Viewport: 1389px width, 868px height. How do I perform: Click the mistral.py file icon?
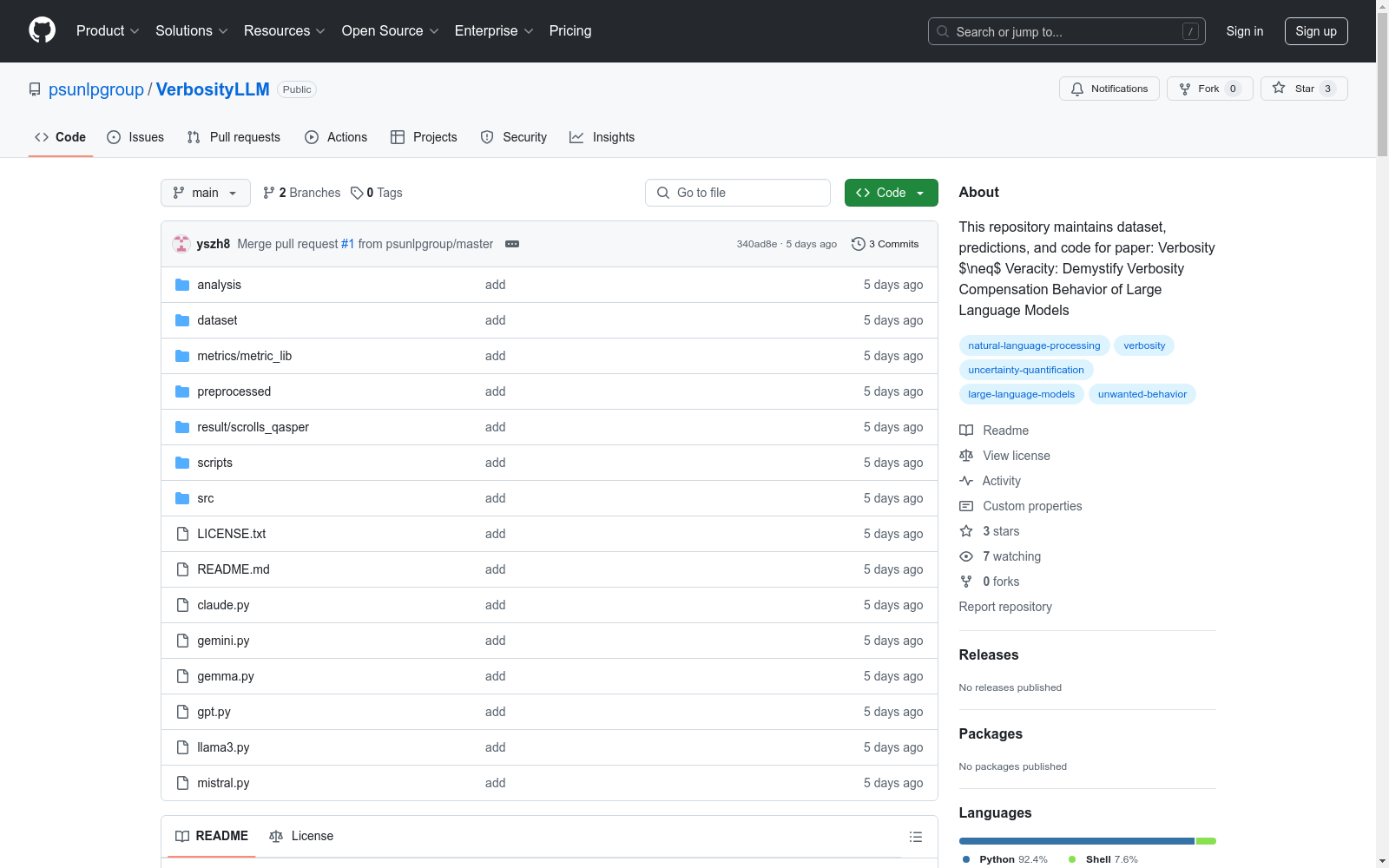(x=182, y=783)
